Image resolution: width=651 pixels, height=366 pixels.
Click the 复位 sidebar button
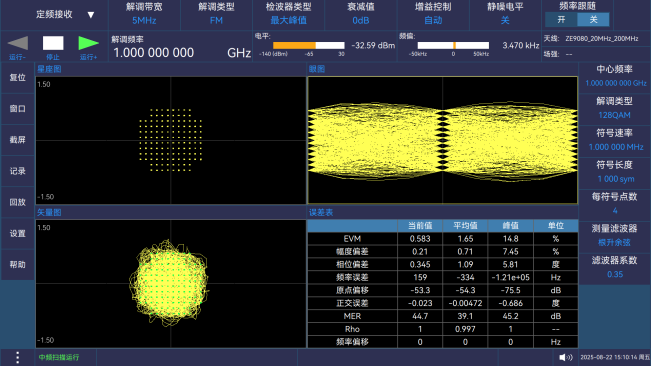point(17,78)
